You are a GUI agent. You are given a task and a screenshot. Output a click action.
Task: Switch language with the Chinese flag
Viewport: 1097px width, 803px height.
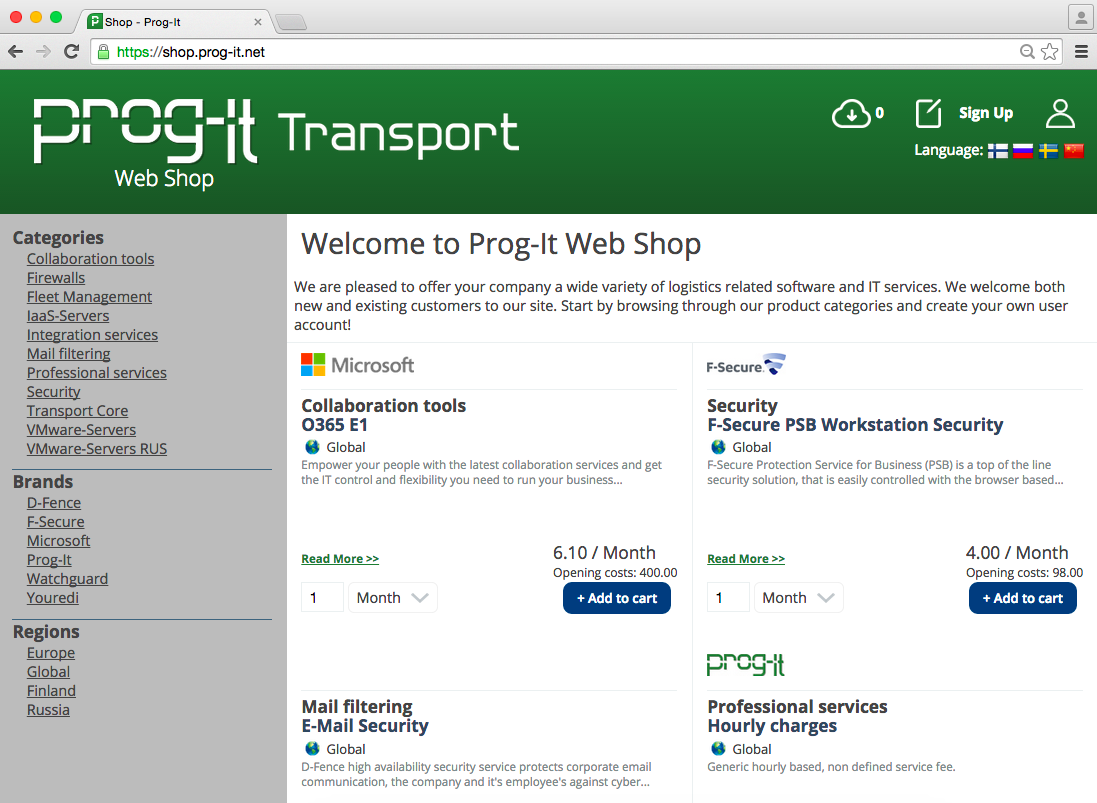click(1073, 150)
